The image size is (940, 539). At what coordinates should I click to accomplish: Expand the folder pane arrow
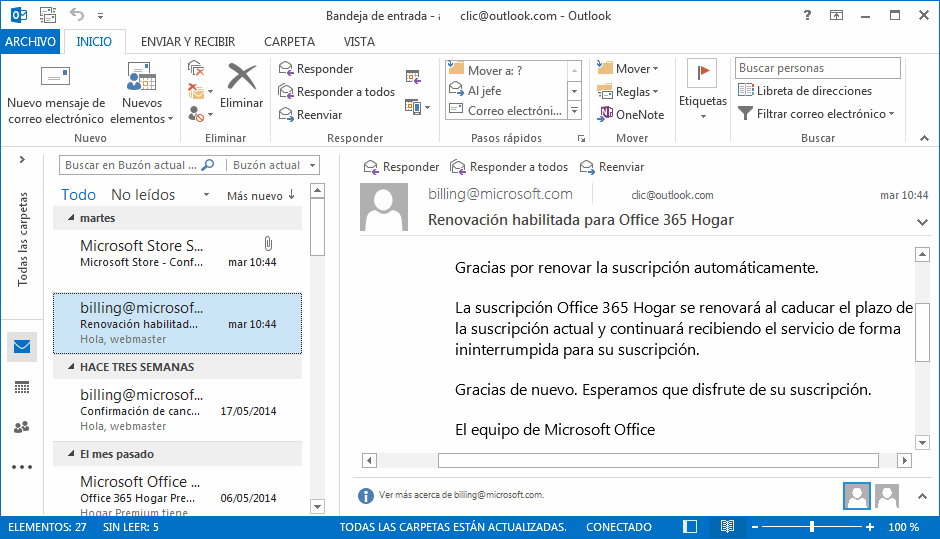point(22,159)
